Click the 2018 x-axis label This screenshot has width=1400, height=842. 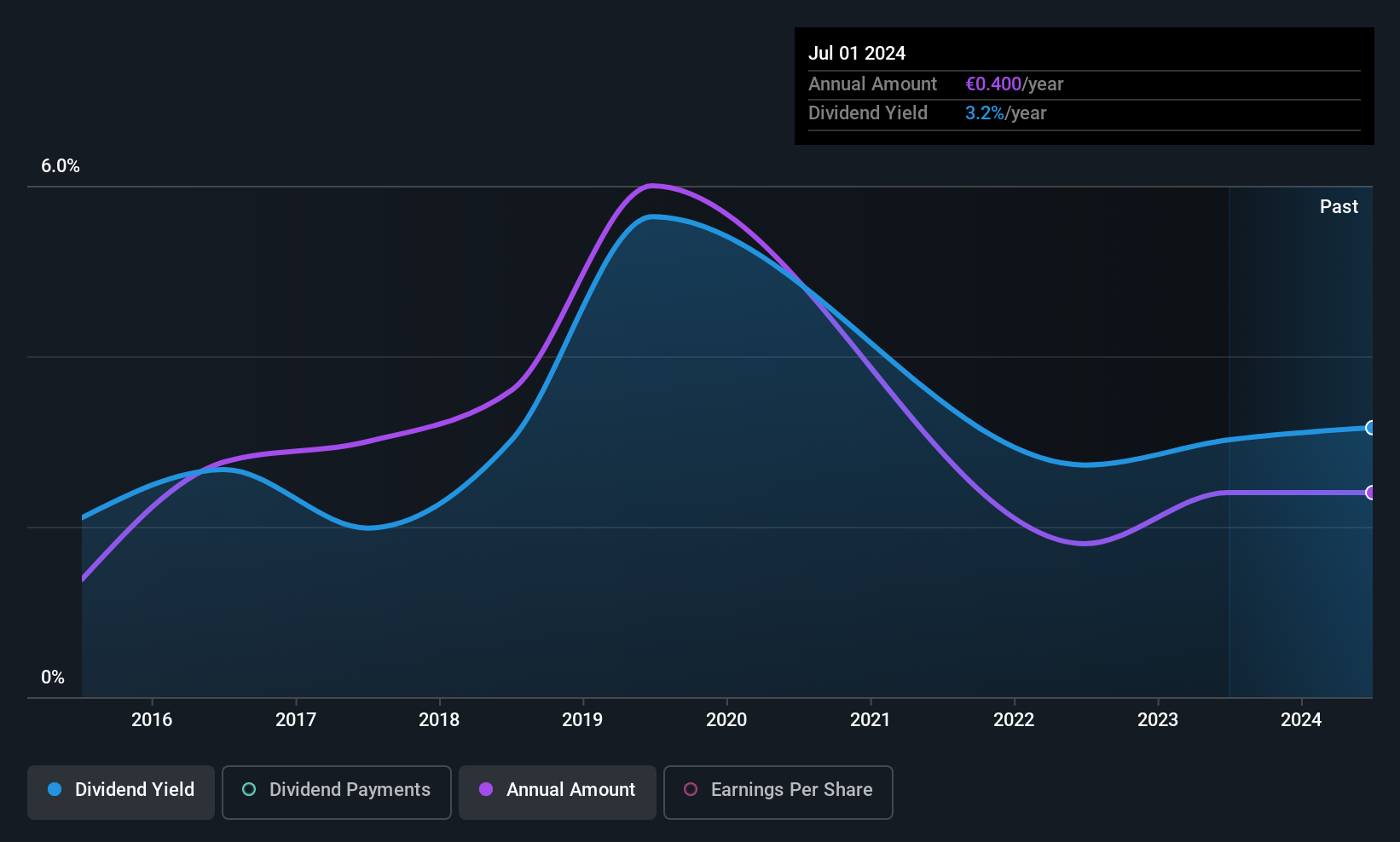pos(439,719)
